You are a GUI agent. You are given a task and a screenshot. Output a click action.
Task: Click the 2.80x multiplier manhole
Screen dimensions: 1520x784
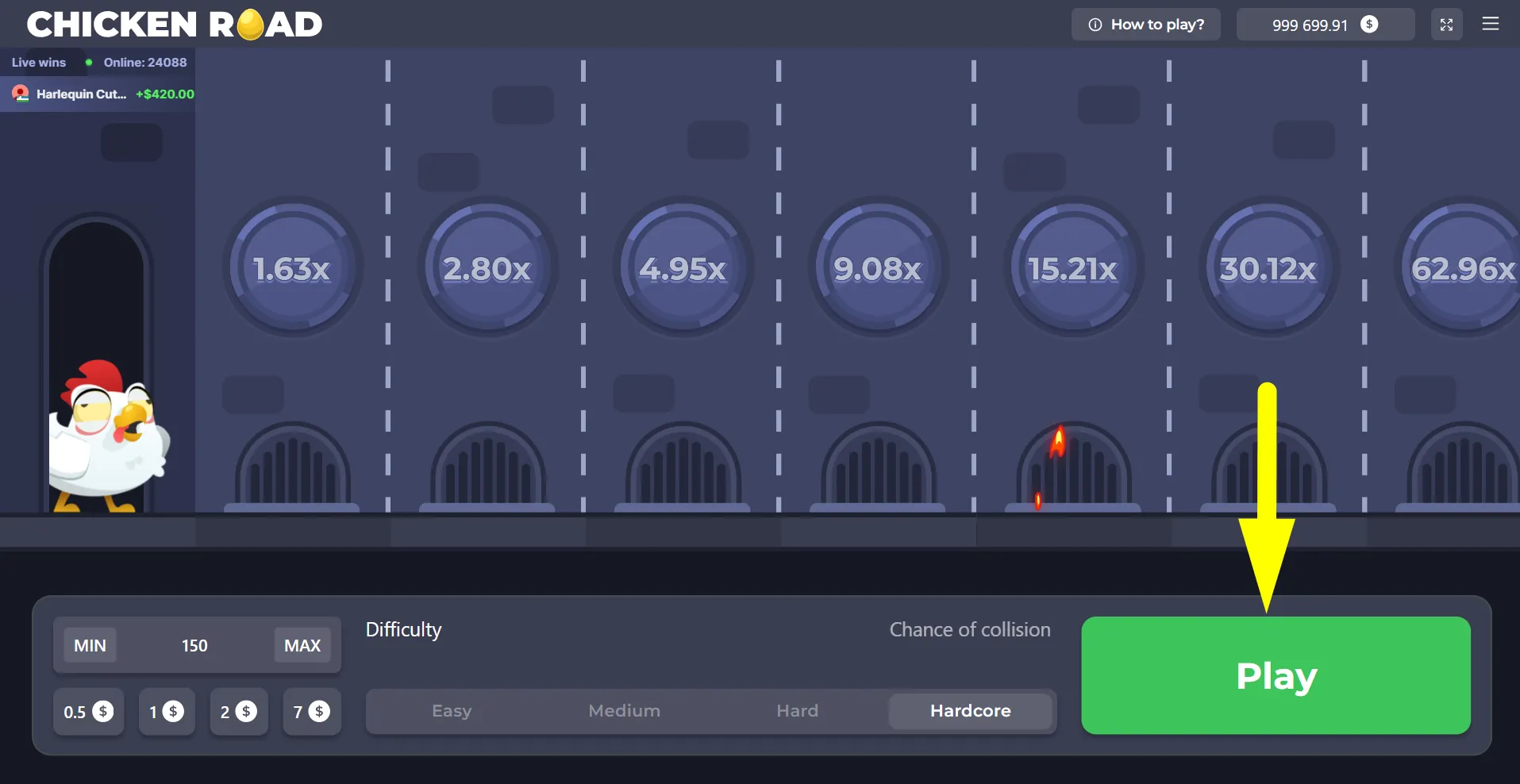click(x=487, y=267)
